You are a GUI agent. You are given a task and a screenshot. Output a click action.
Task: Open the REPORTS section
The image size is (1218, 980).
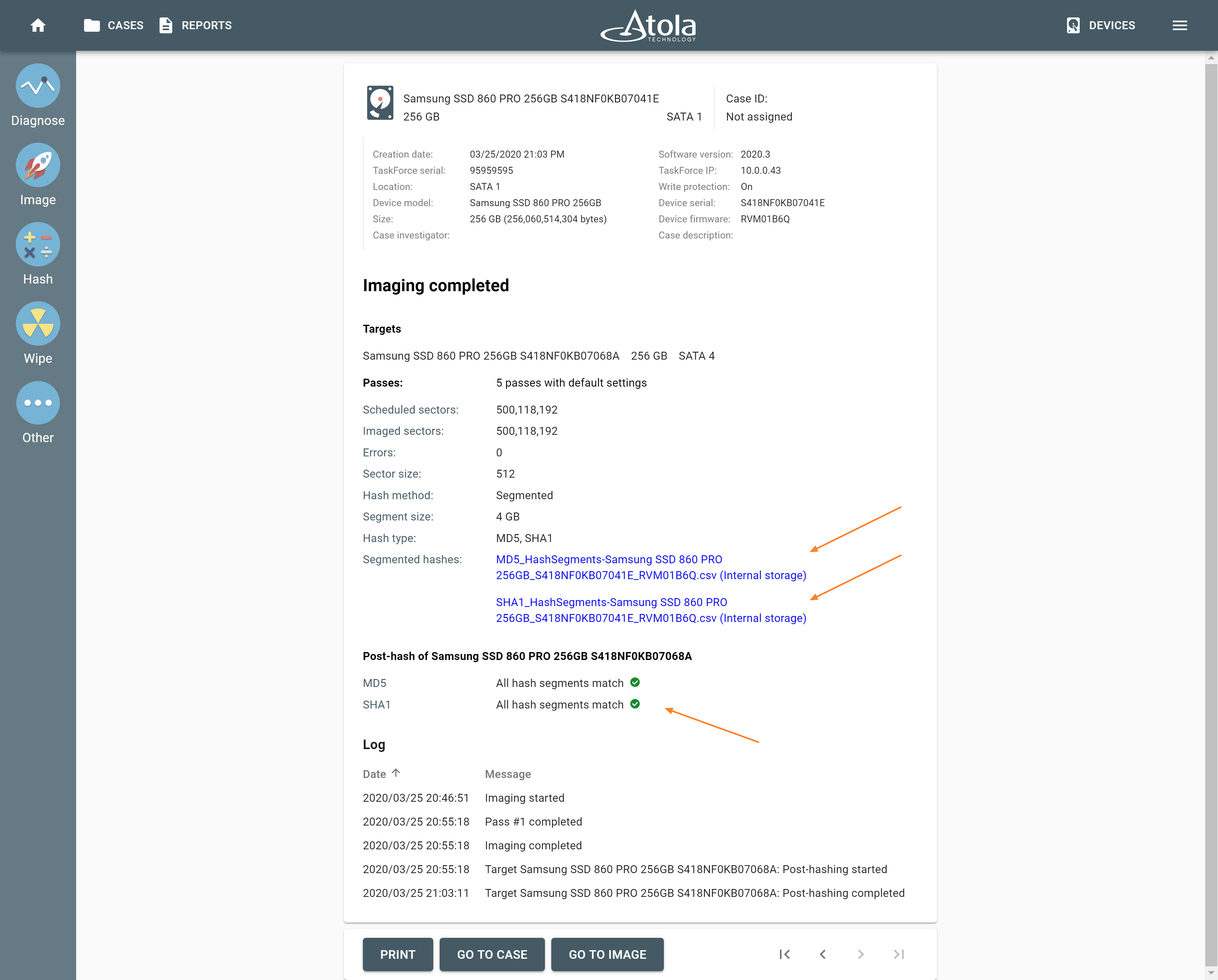click(x=195, y=25)
